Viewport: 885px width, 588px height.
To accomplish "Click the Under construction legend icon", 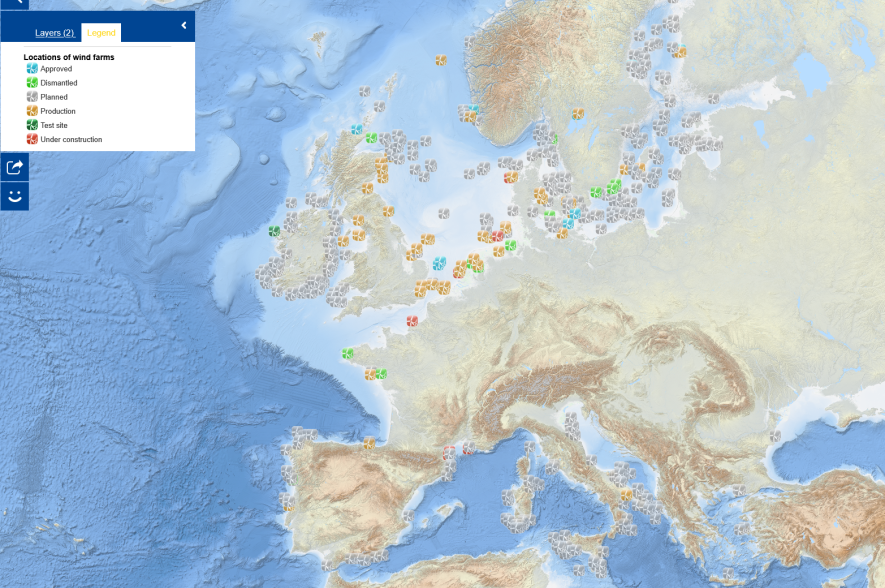I will click(32, 139).
